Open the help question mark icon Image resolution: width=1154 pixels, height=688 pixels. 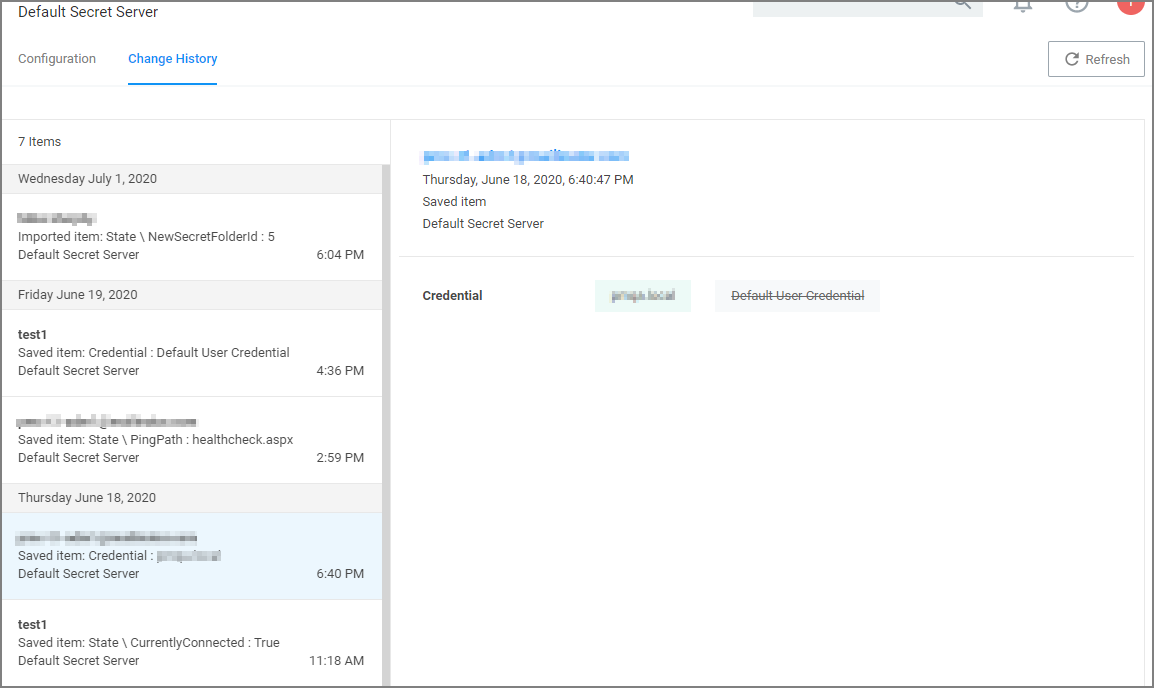pyautogui.click(x=1076, y=5)
